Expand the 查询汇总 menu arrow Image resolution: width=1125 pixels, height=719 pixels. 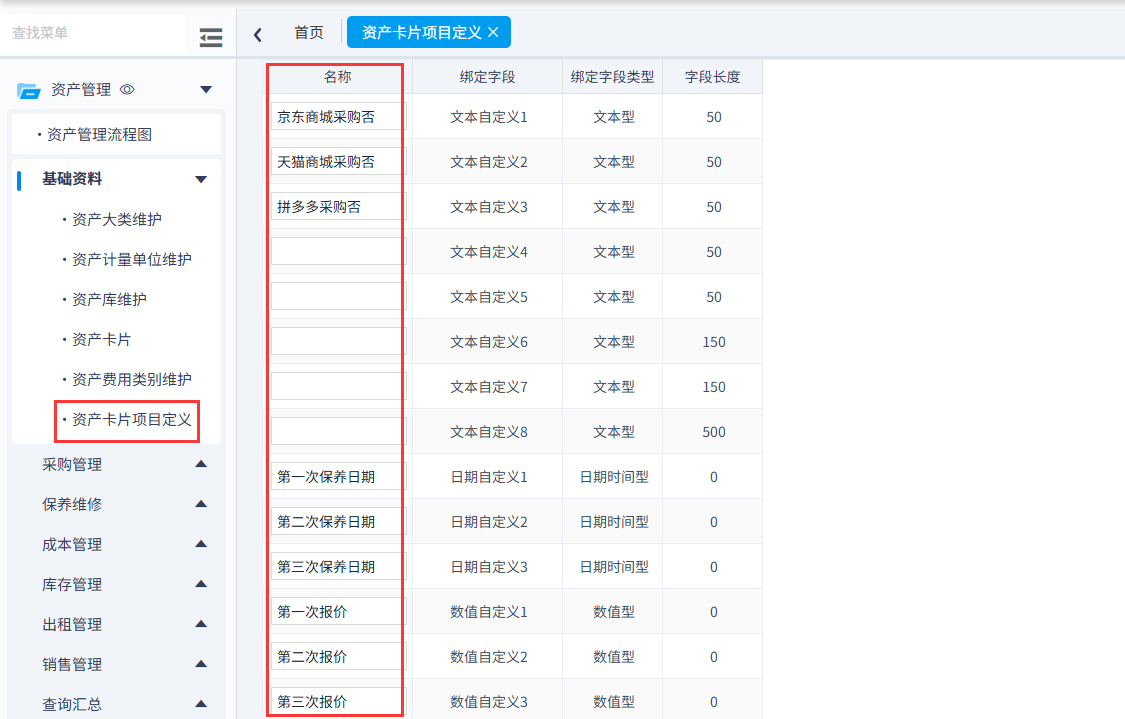201,704
